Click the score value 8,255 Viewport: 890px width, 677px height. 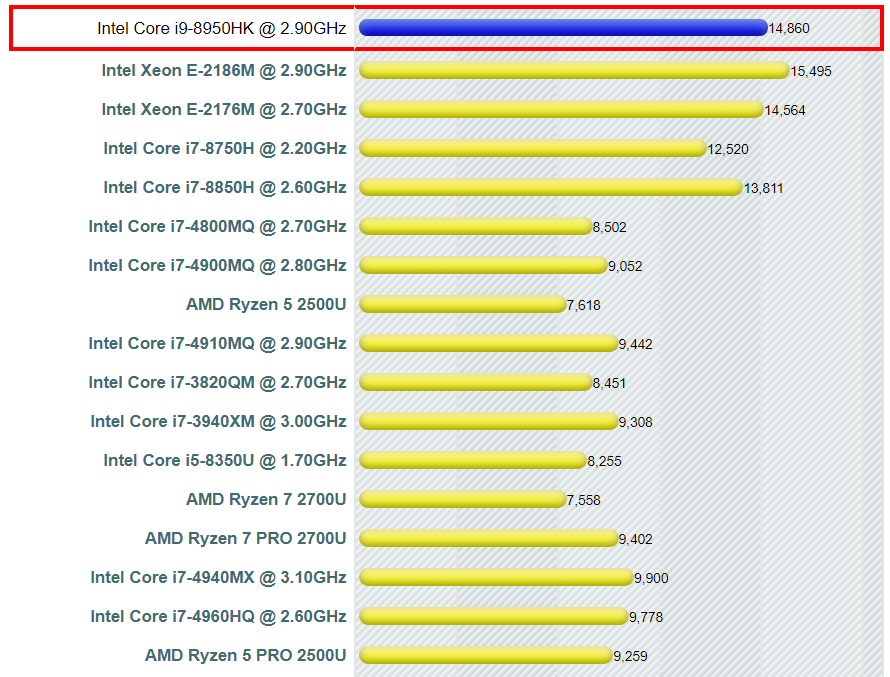(604, 461)
